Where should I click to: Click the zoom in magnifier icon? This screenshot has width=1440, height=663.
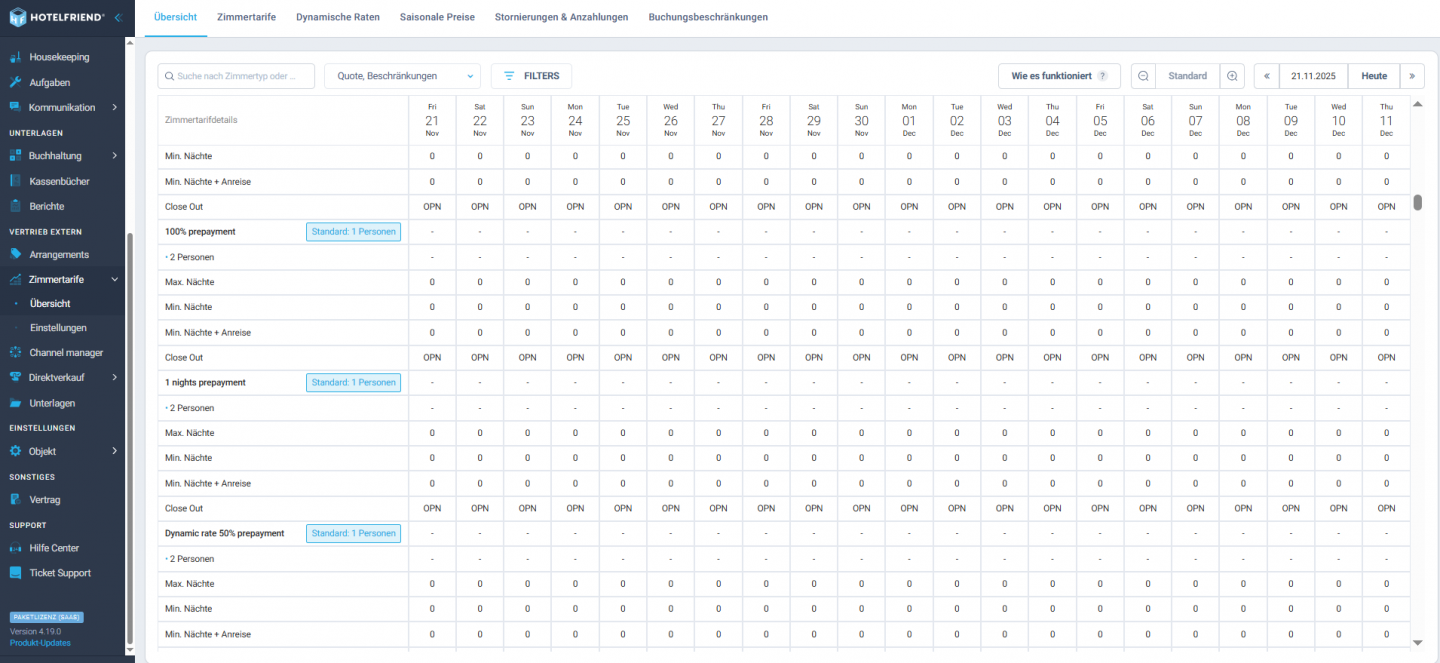click(x=1232, y=76)
